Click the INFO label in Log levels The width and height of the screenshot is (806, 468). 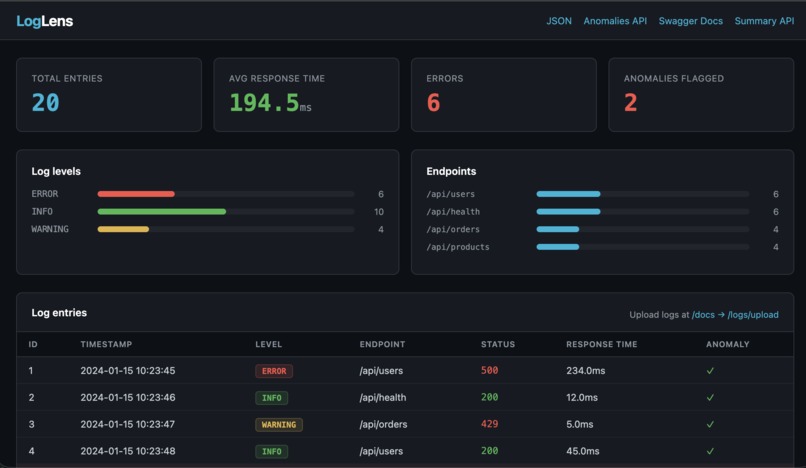pos(42,211)
